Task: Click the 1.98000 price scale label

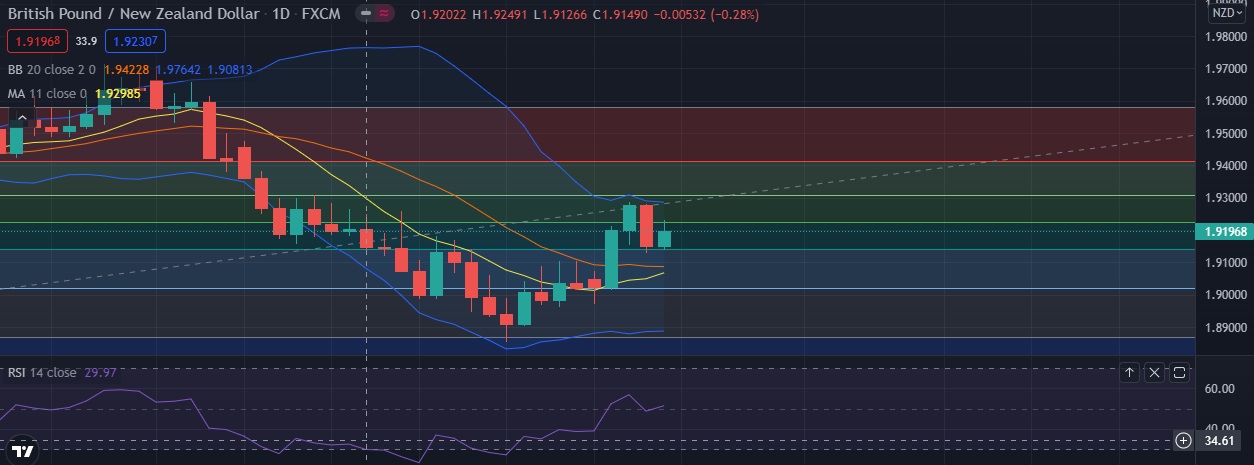Action: pos(1226,37)
